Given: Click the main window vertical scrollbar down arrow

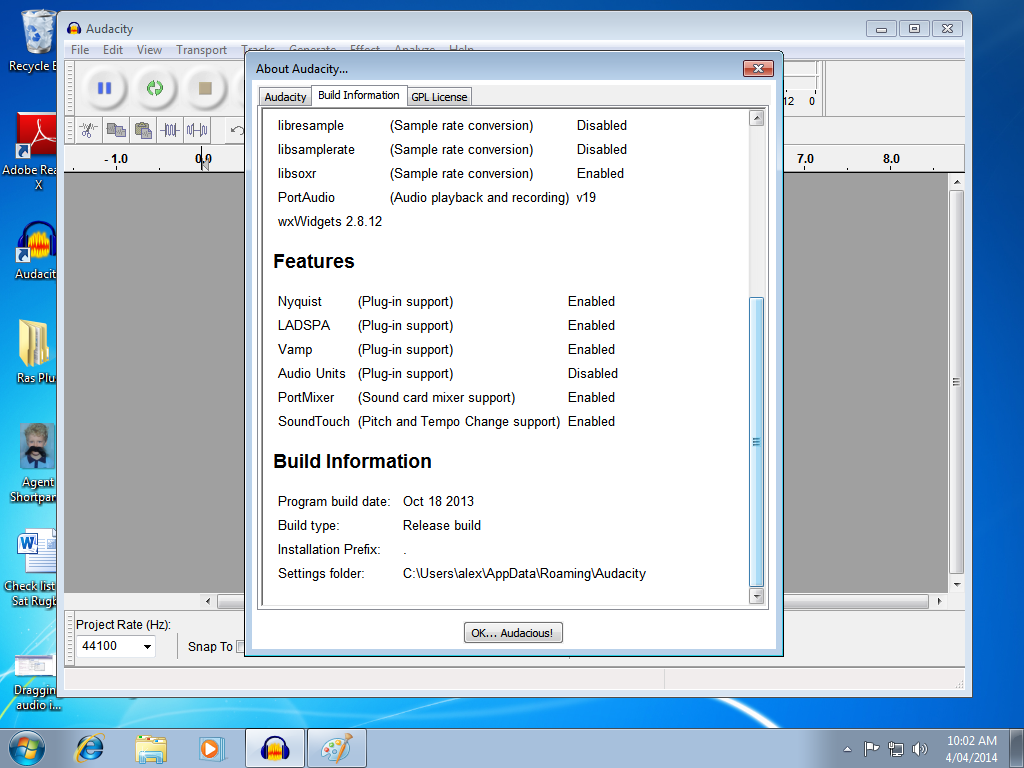Looking at the screenshot, I should [x=957, y=585].
